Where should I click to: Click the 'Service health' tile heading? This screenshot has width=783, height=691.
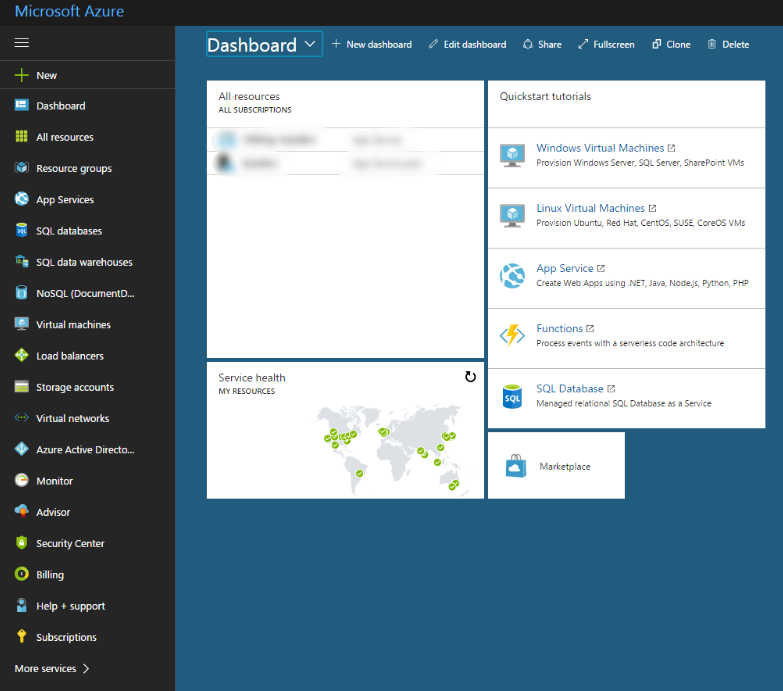(252, 377)
